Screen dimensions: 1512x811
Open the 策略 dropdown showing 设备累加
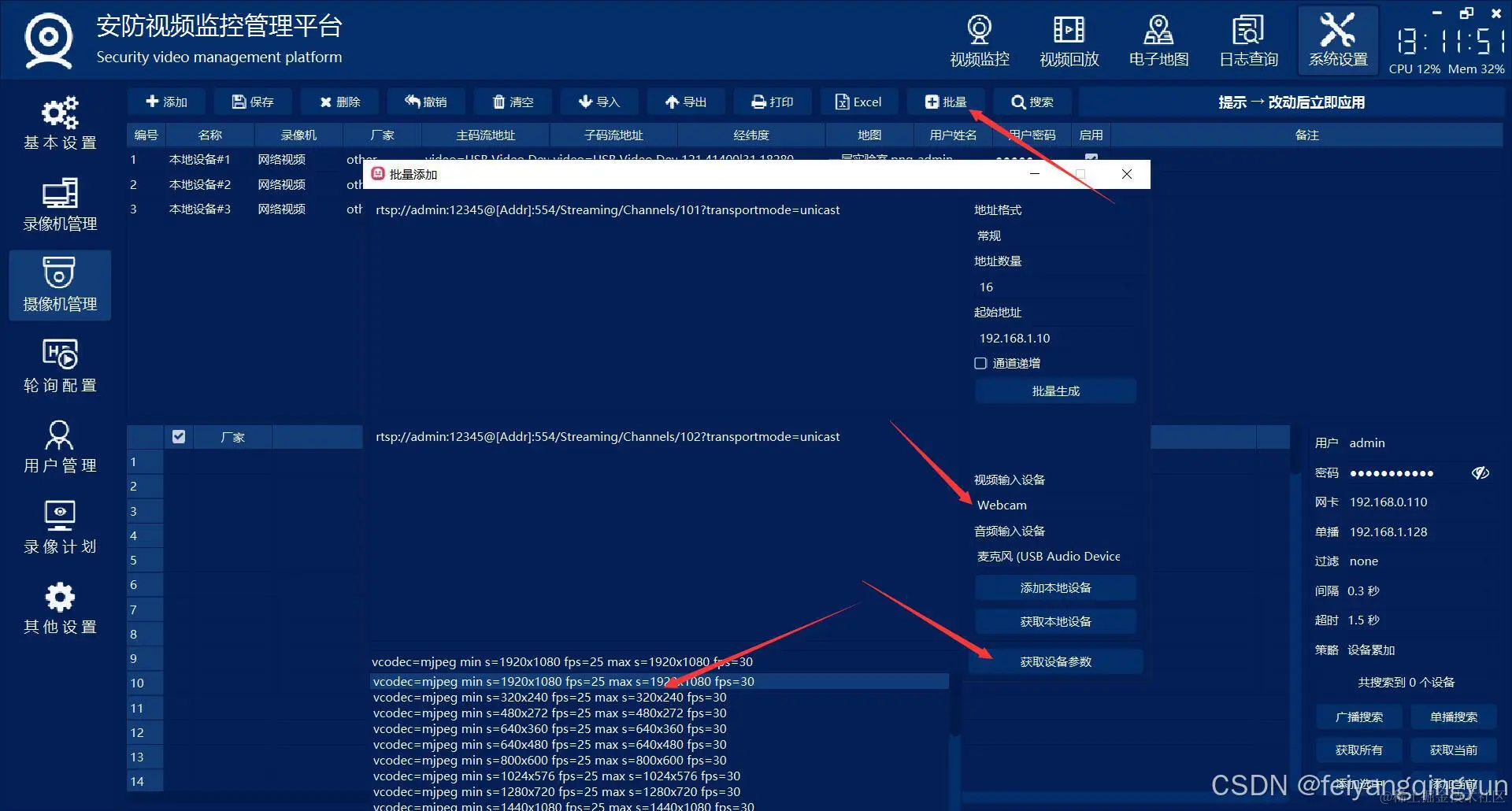coord(1421,650)
